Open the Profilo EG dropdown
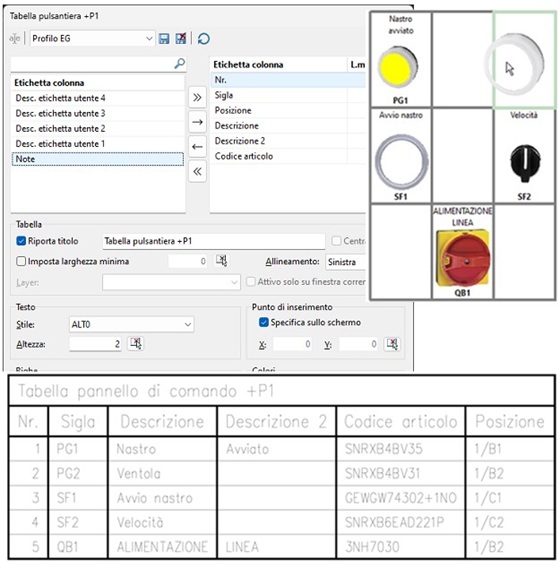This screenshot has width=560, height=568. pyautogui.click(x=92, y=38)
